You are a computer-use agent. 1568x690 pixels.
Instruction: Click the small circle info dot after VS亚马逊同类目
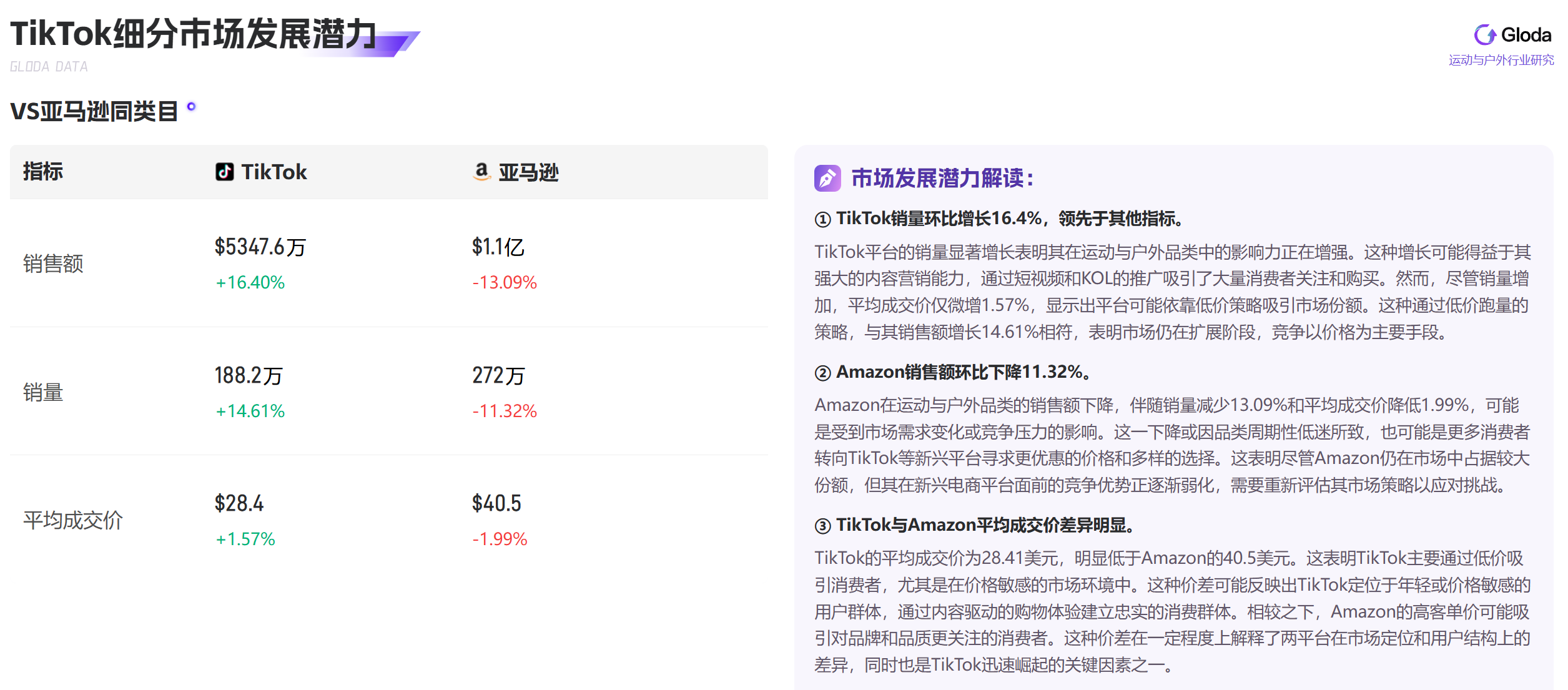coord(191,106)
